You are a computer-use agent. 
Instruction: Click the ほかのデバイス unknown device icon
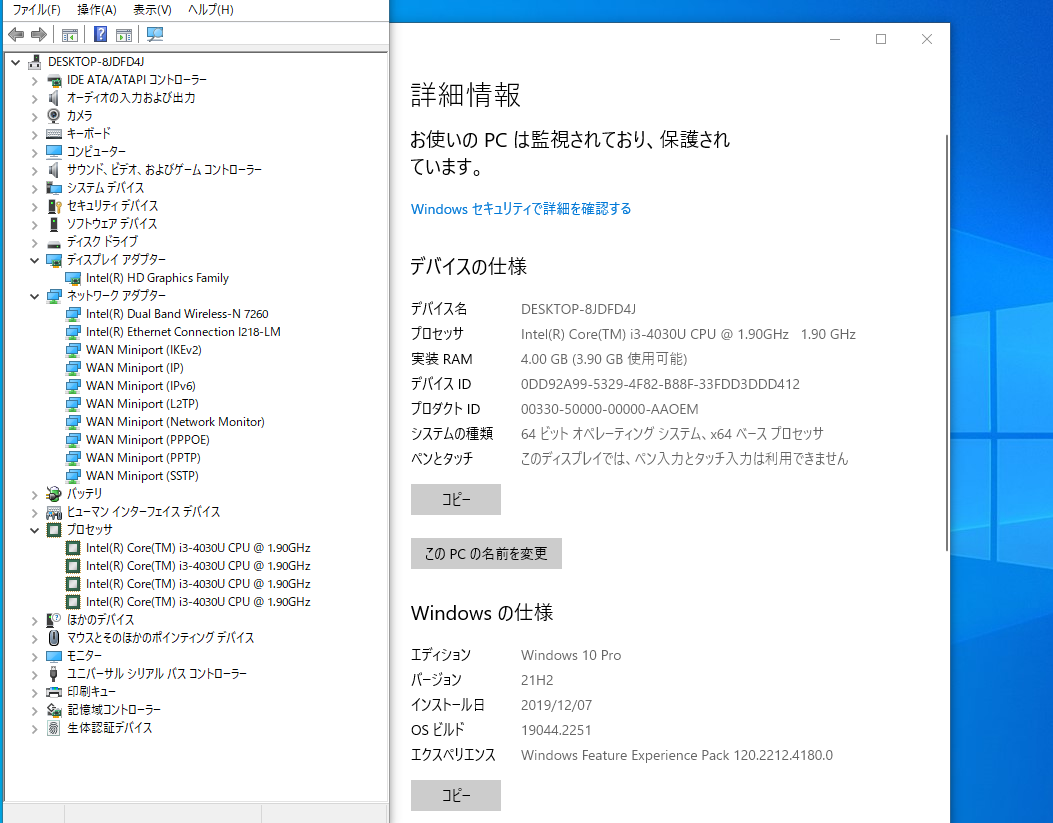pos(54,620)
